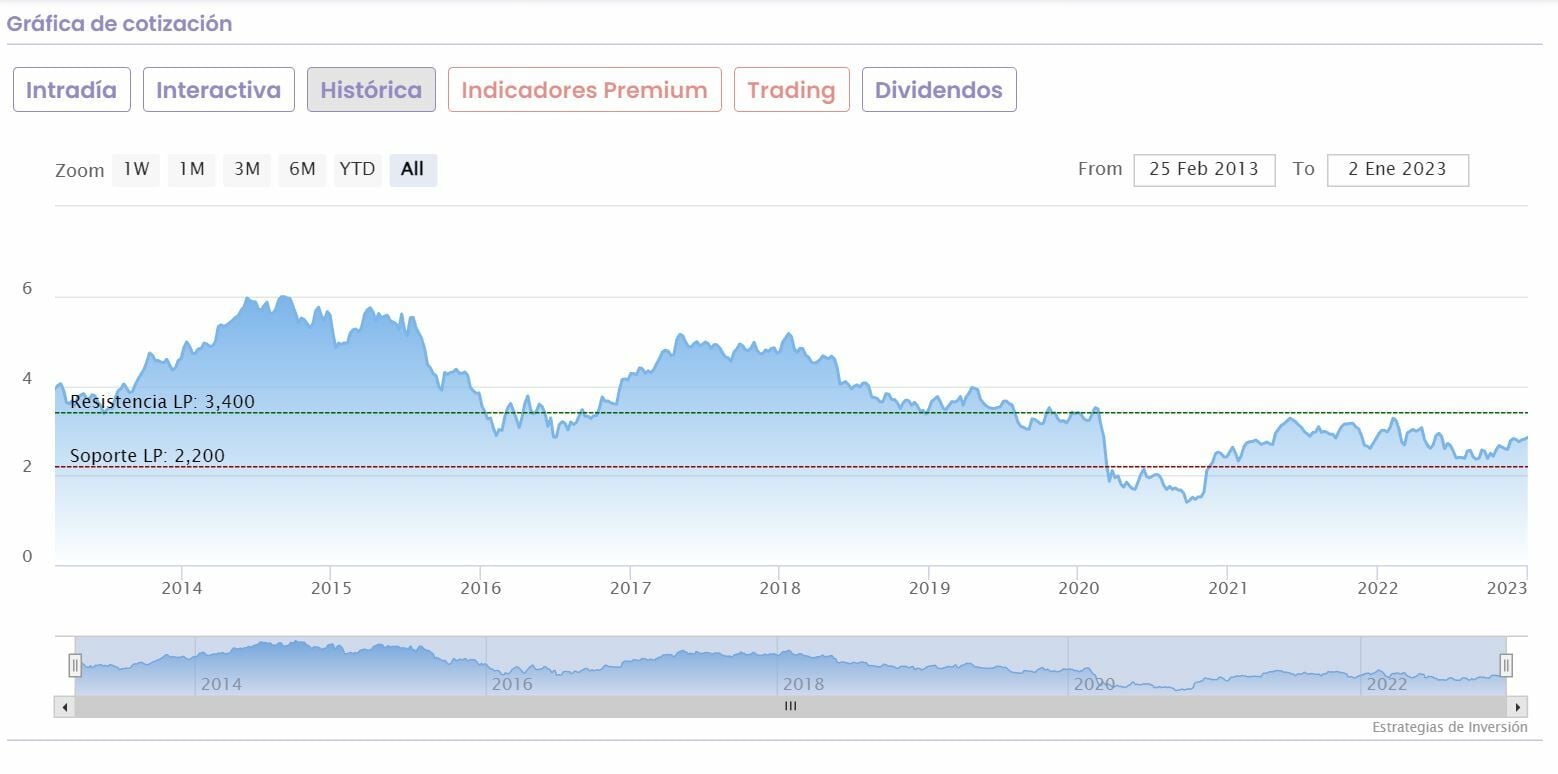Screen dimensions: 1558x774
Task: Show the Dividendos tab
Action: coord(938,90)
